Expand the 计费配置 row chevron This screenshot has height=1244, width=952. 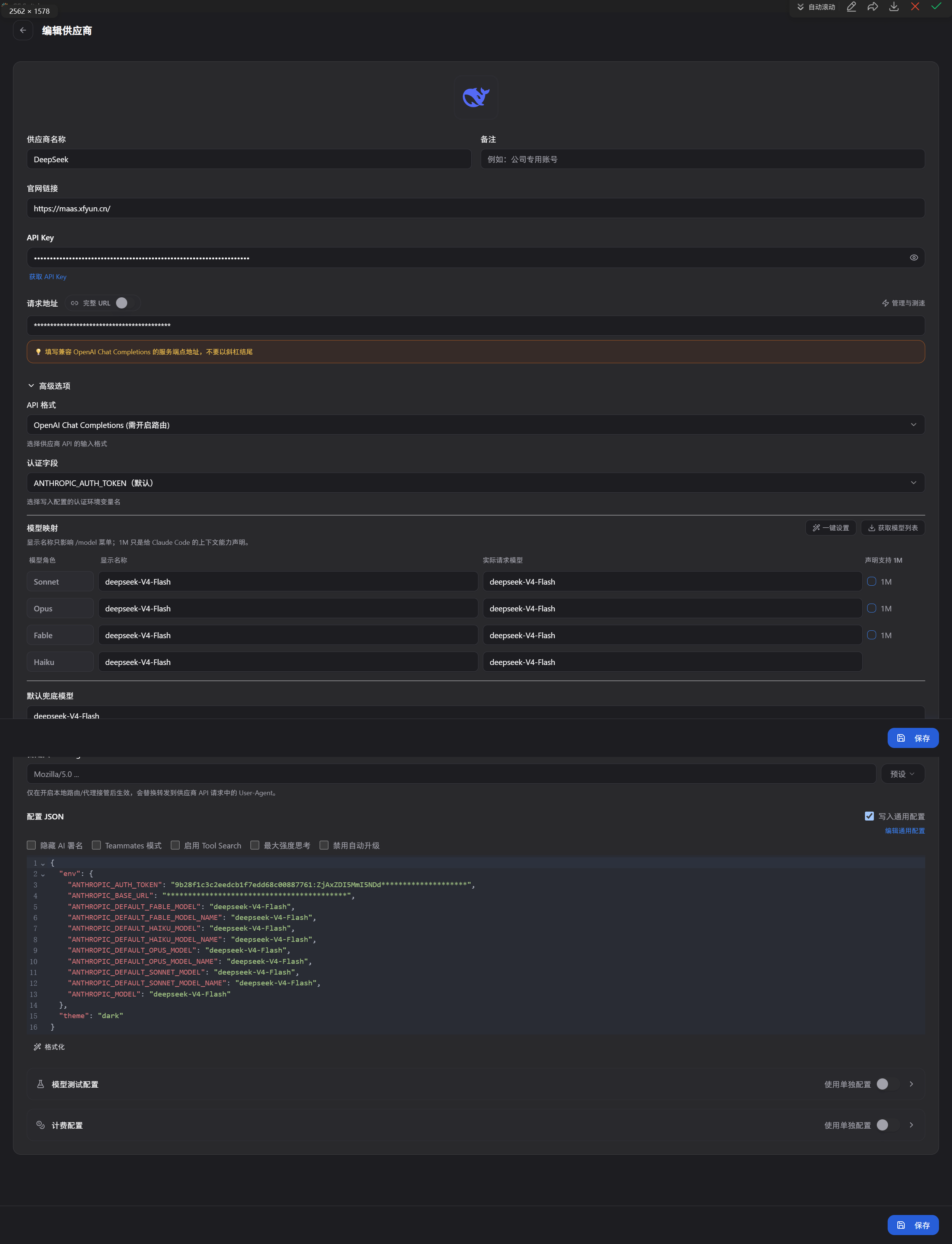911,1125
